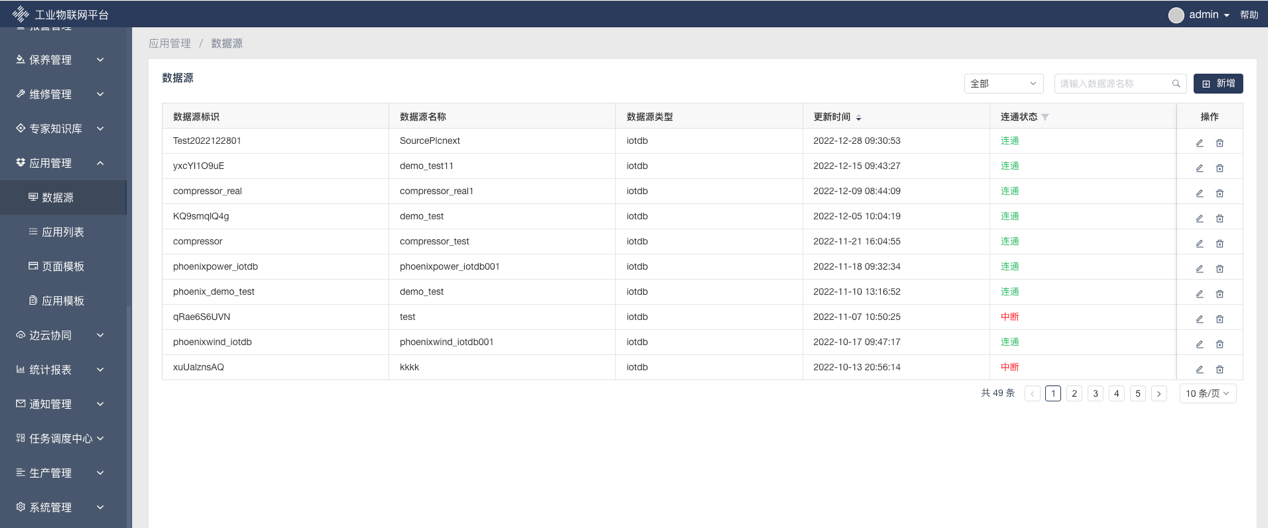Open the 全部 filter dropdown

click(x=1003, y=84)
